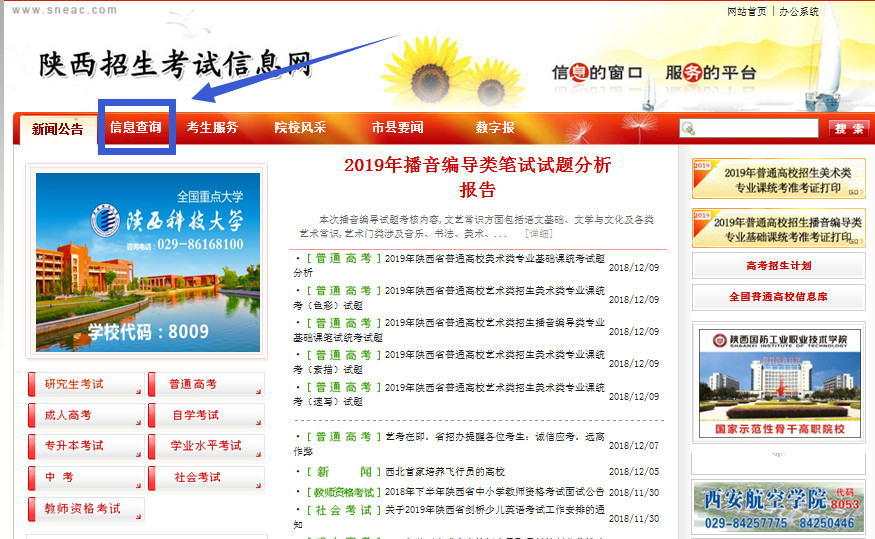Viewport: 875px width, 539px height.
Task: Open the 陕西国防工业职业技术学院 ad image
Action: [778, 385]
